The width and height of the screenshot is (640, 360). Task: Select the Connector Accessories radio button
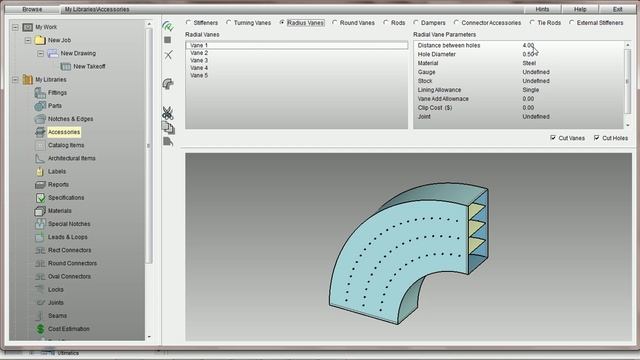456,22
